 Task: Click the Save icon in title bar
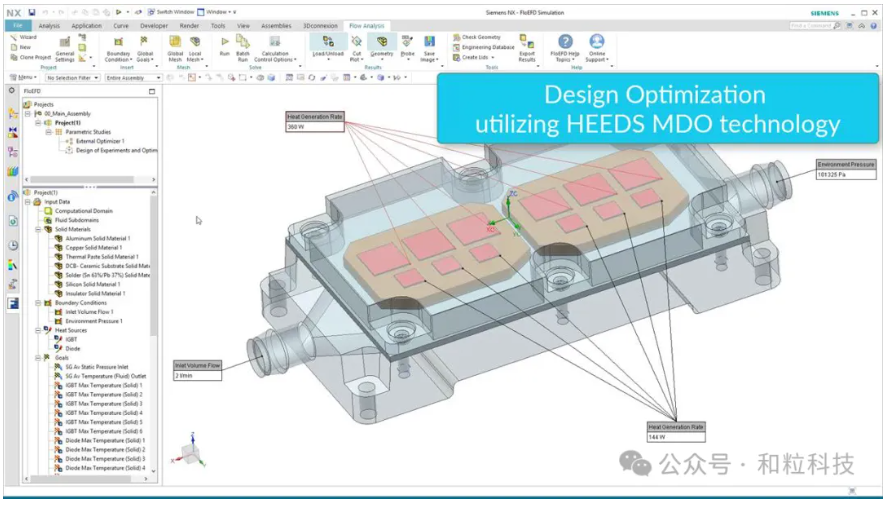coord(32,11)
